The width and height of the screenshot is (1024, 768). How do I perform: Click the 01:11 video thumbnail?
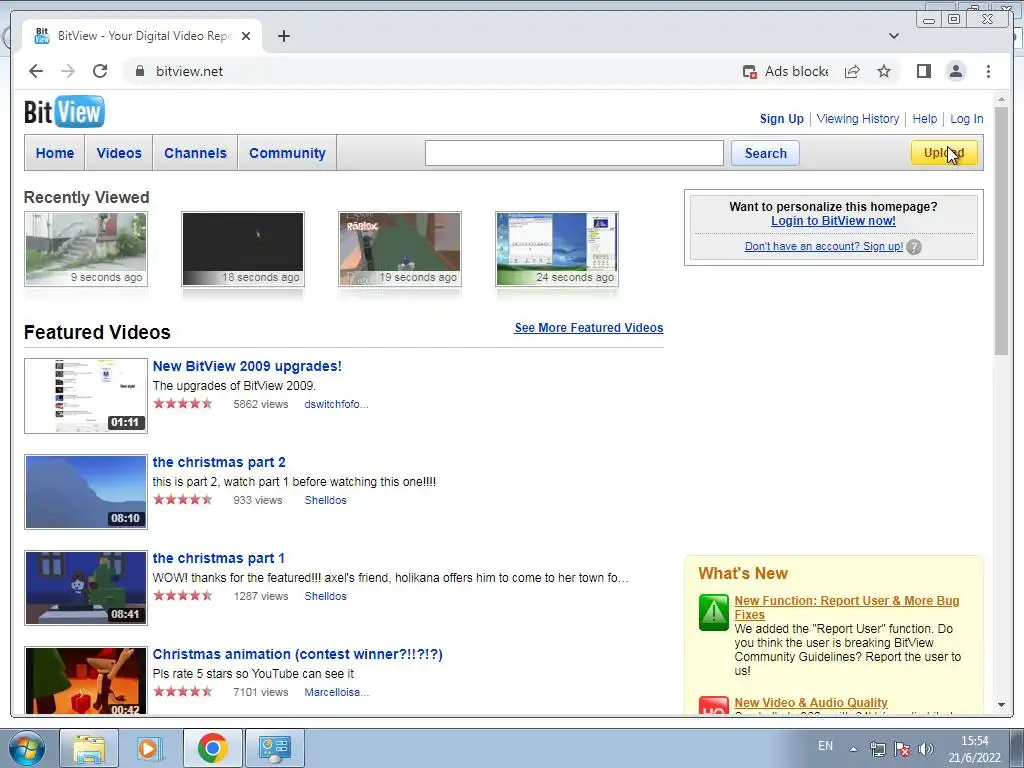tap(86, 396)
